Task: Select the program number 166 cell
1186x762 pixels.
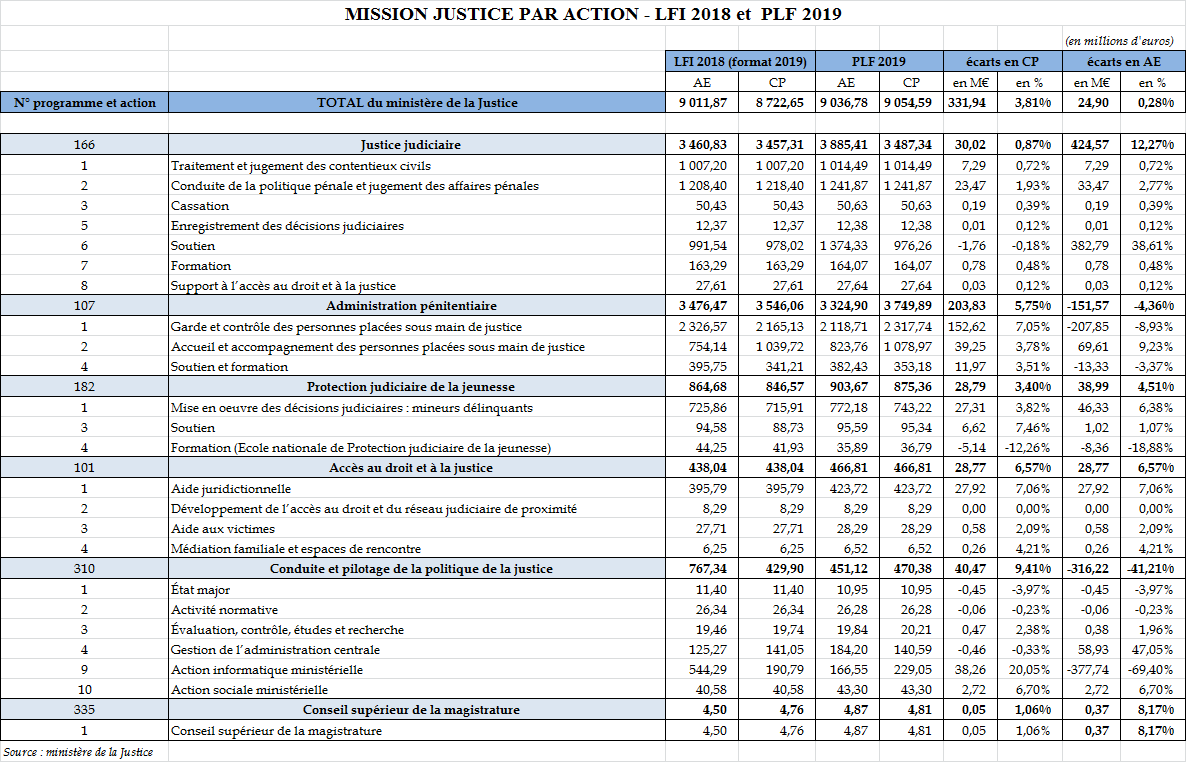Action: (84, 145)
